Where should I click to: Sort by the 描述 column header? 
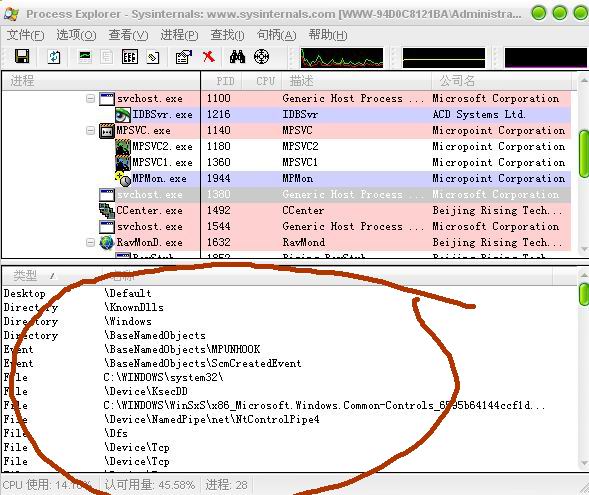[x=356, y=81]
